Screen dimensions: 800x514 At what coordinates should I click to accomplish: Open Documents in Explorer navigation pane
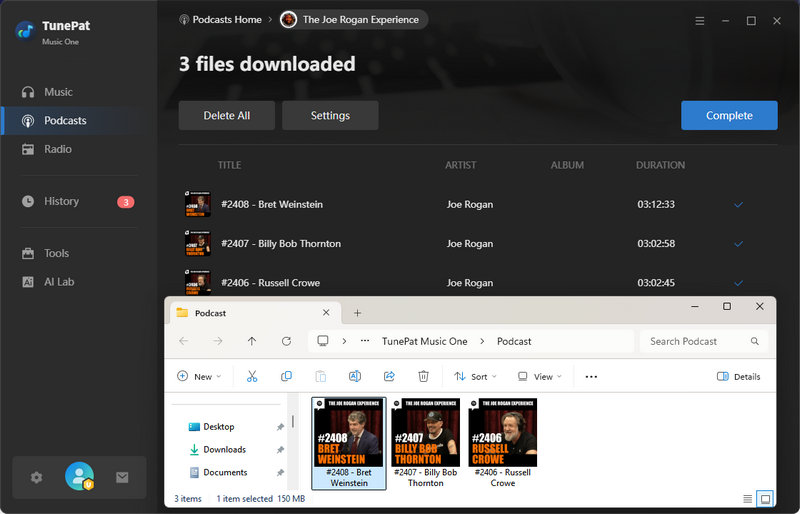(225, 472)
